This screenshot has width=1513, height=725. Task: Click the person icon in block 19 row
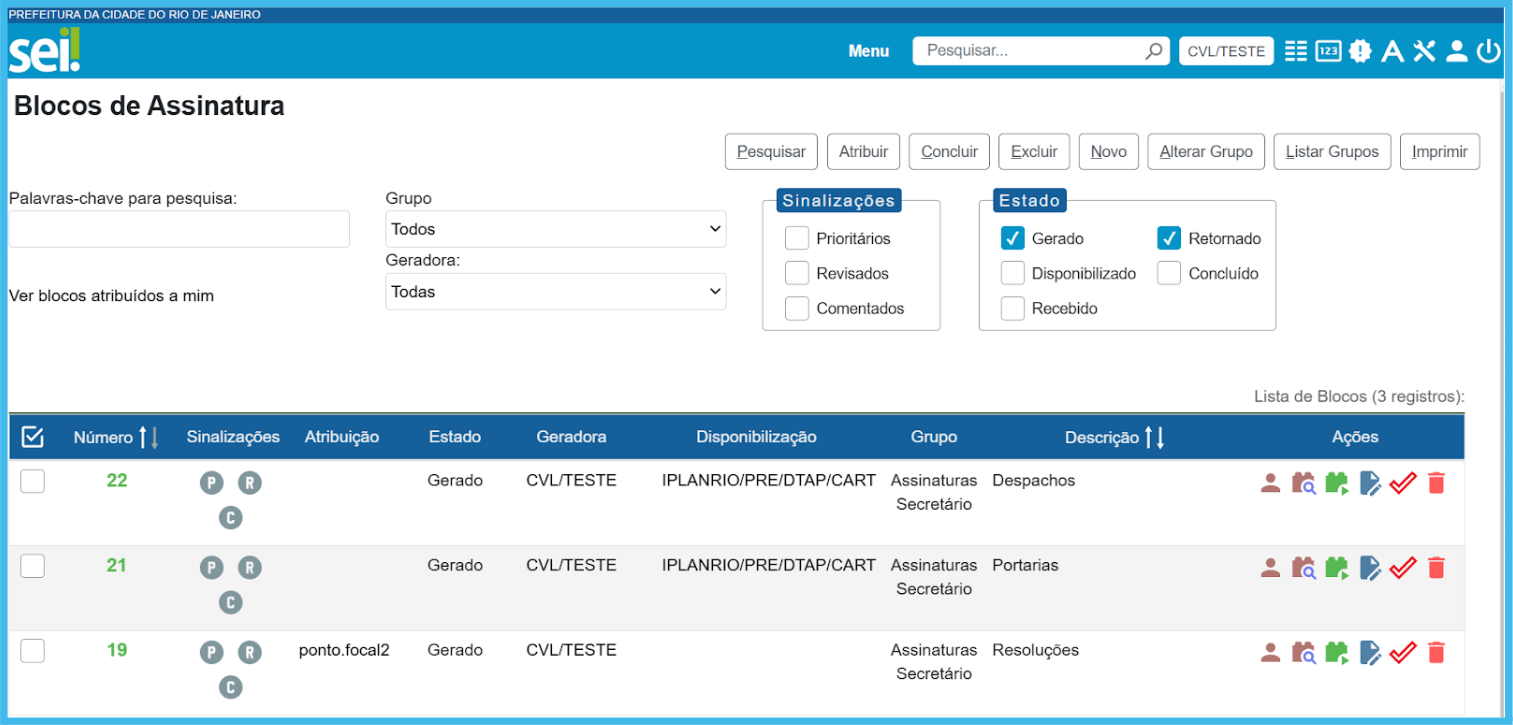(1270, 653)
